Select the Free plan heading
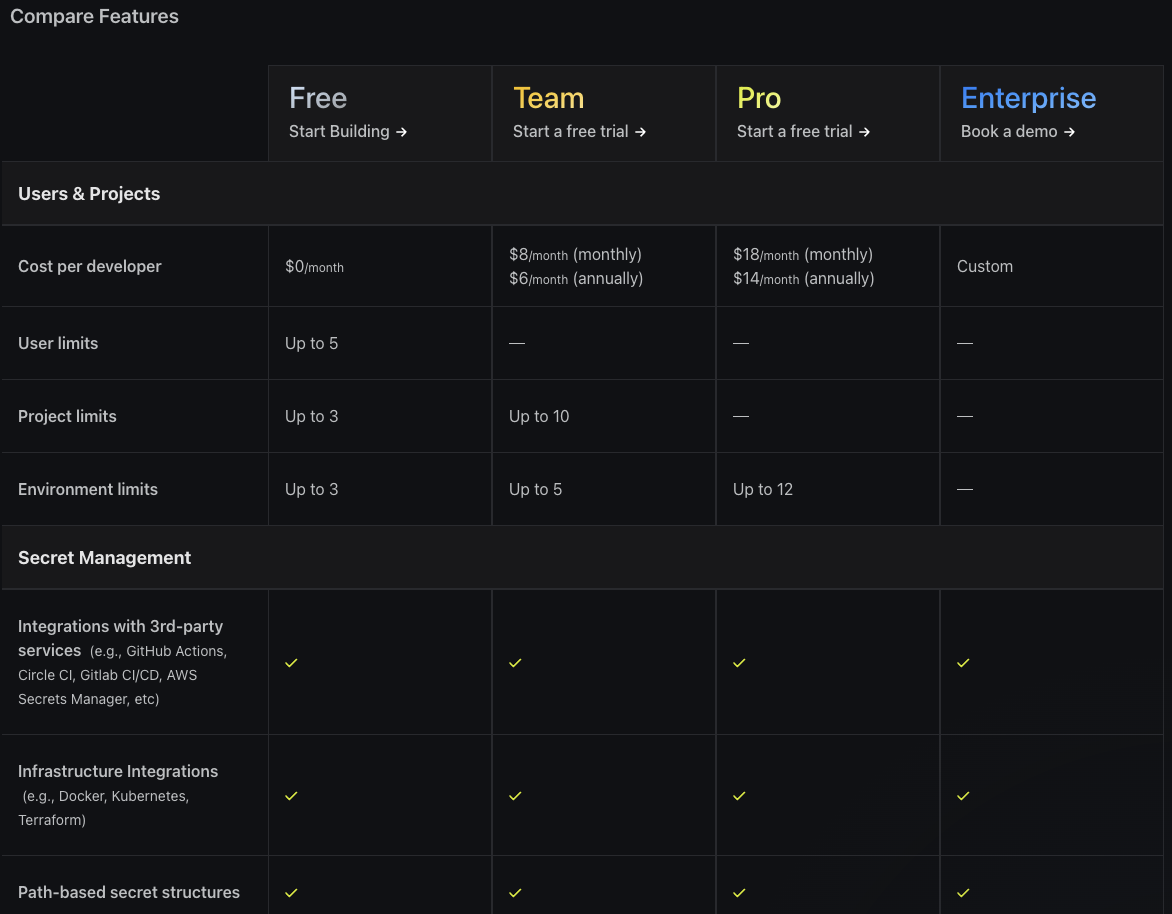Image resolution: width=1172 pixels, height=914 pixels. click(x=318, y=98)
